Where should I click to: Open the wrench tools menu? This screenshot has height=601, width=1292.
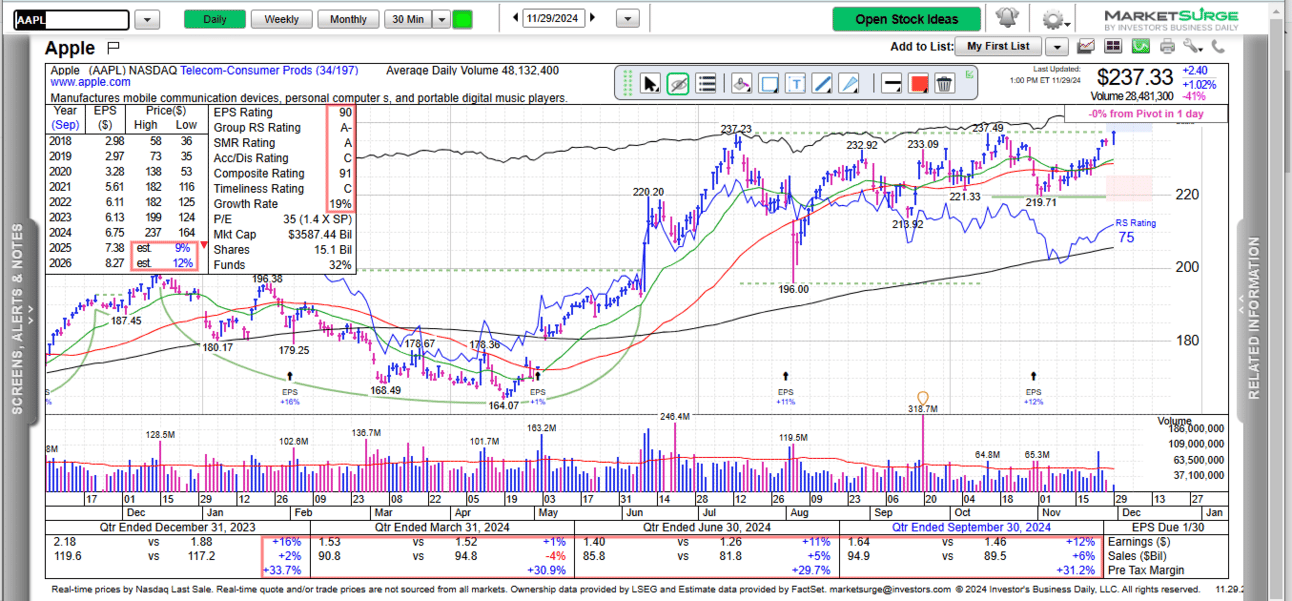pyautogui.click(x=1192, y=46)
